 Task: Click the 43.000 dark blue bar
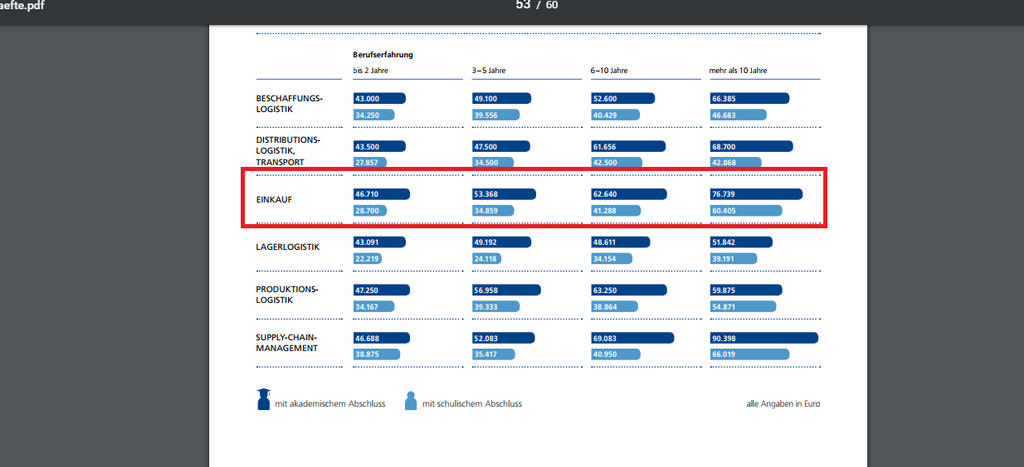(379, 98)
